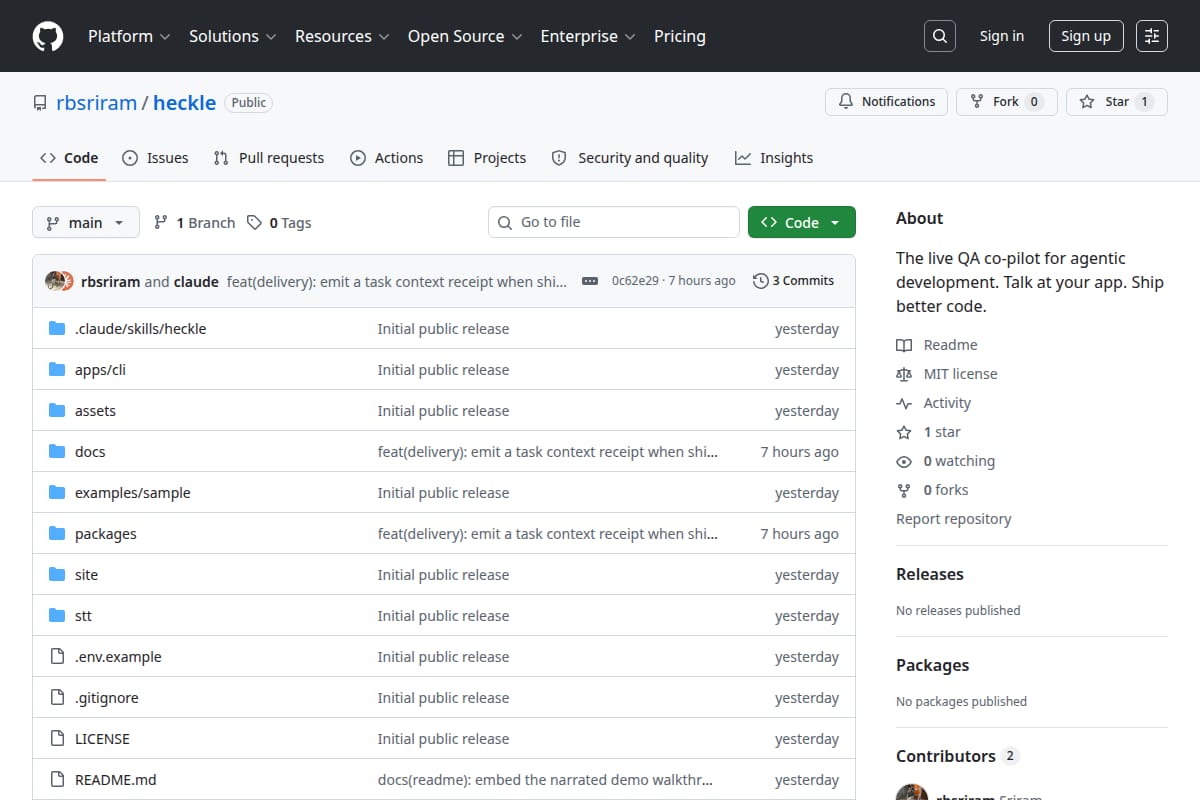
Task: Open the Packages heading link
Action: 932,665
